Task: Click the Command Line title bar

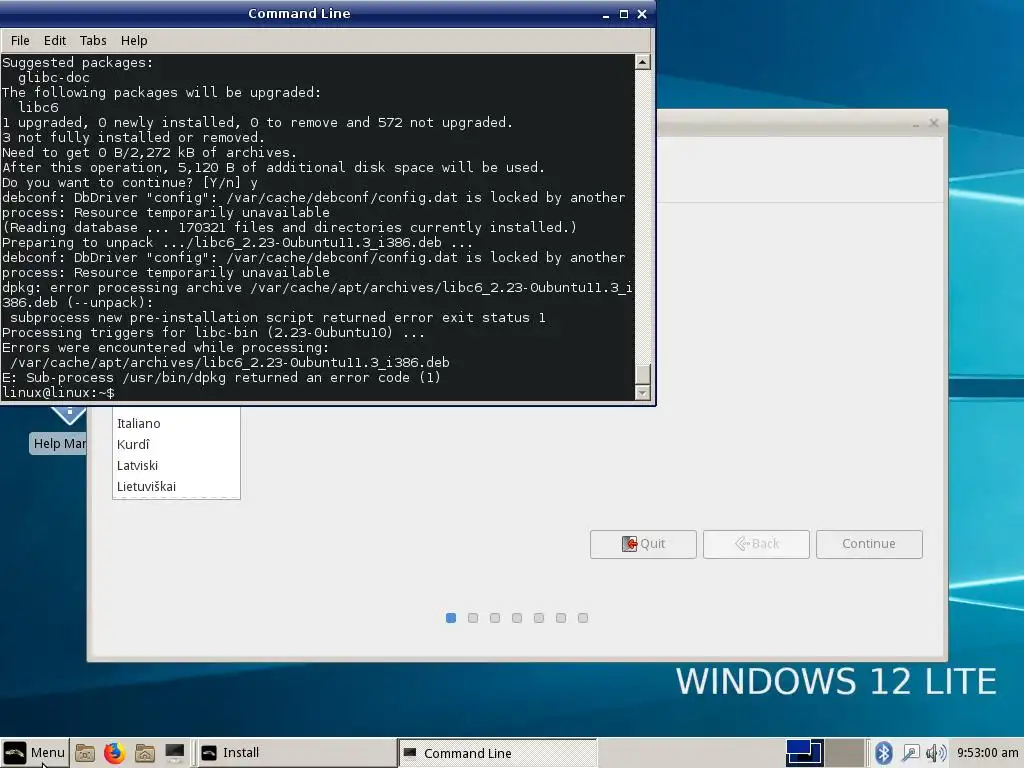Action: (299, 14)
